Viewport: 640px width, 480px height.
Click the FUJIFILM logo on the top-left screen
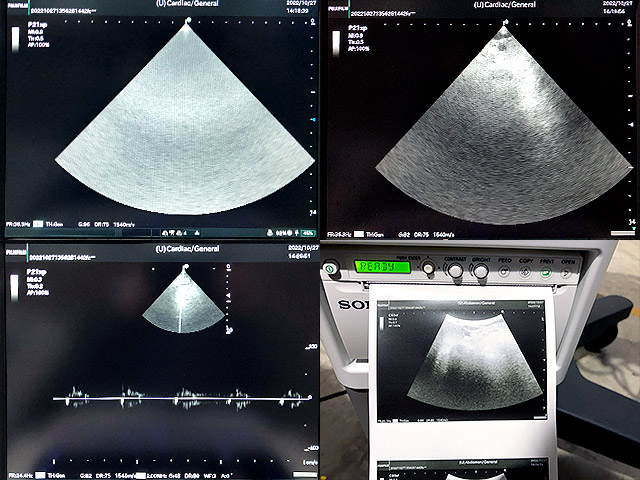pyautogui.click(x=16, y=6)
